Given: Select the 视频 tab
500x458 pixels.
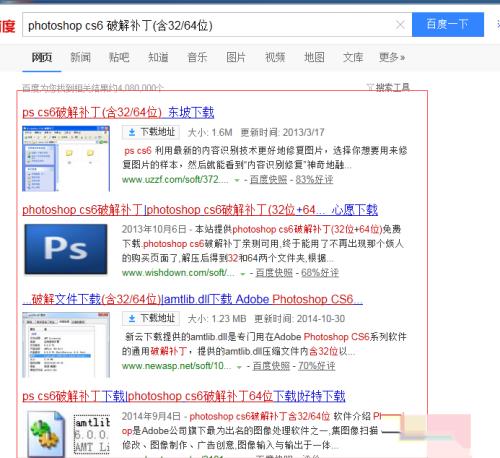Looking at the screenshot, I should (275, 57).
